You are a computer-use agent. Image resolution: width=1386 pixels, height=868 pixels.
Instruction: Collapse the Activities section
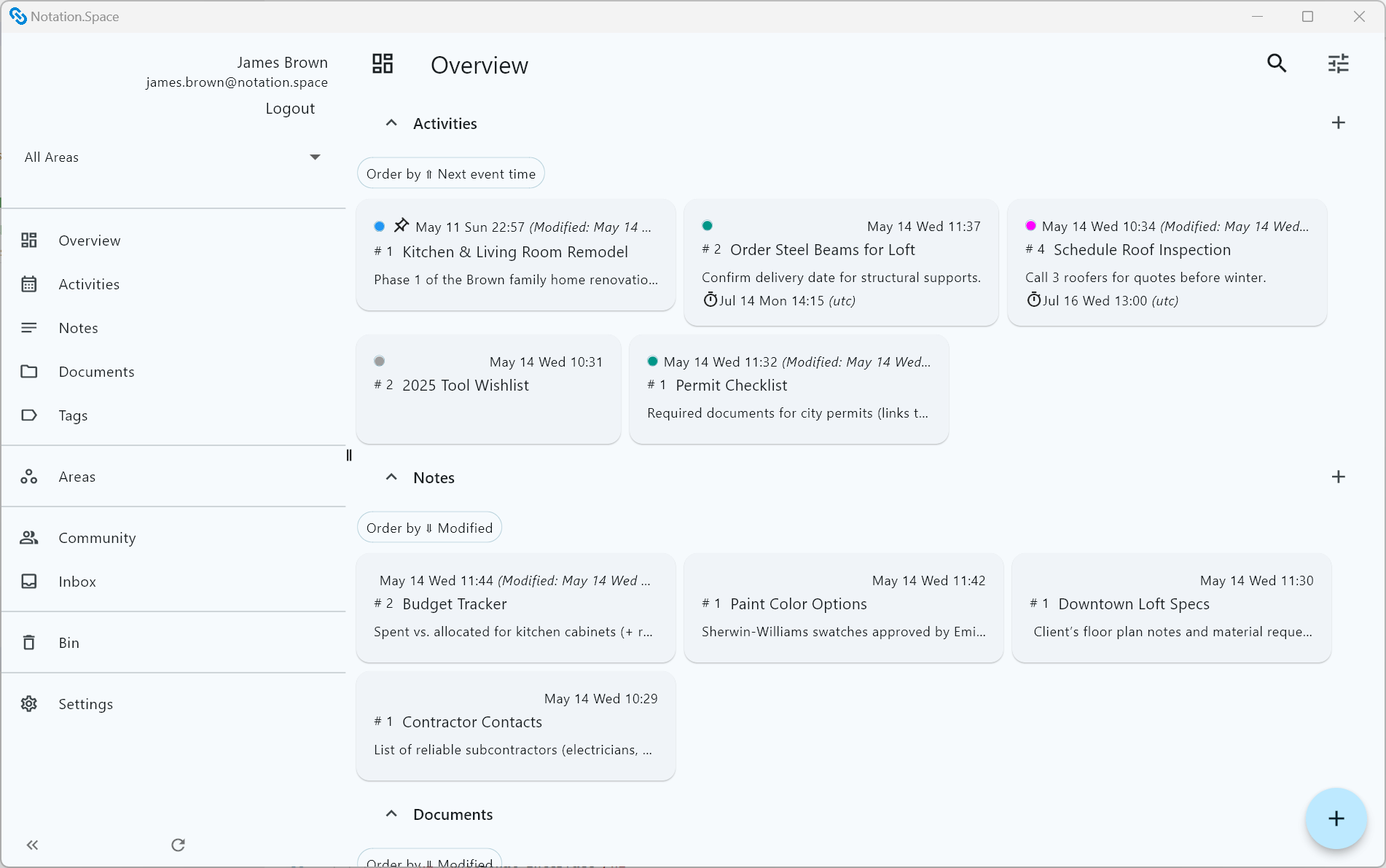[x=391, y=122]
